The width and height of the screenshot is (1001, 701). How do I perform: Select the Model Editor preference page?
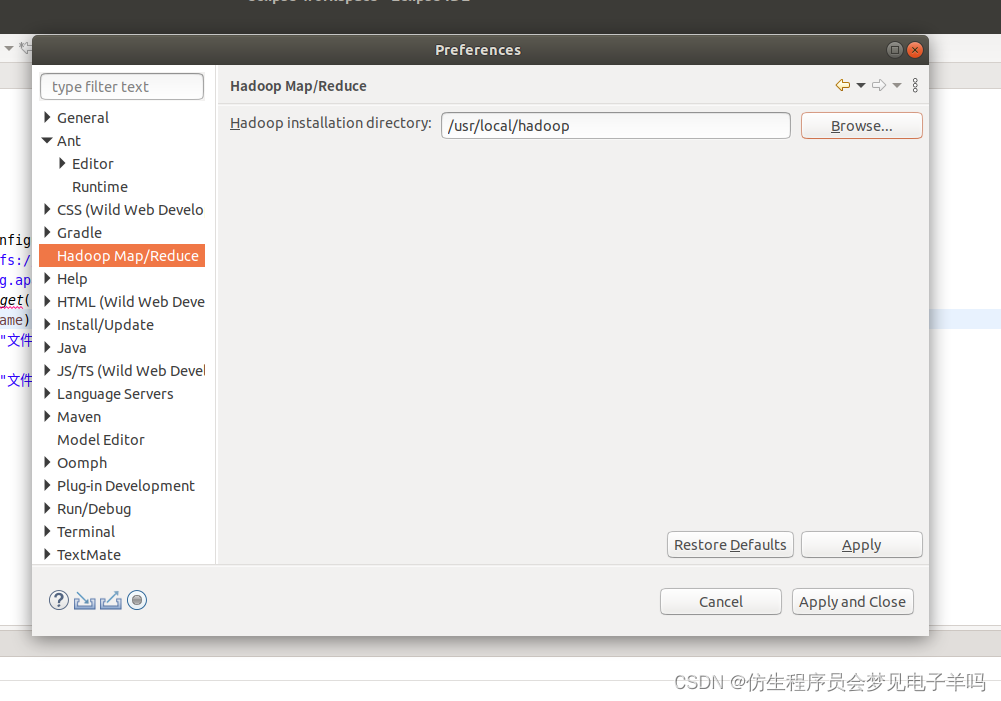[x=101, y=440]
